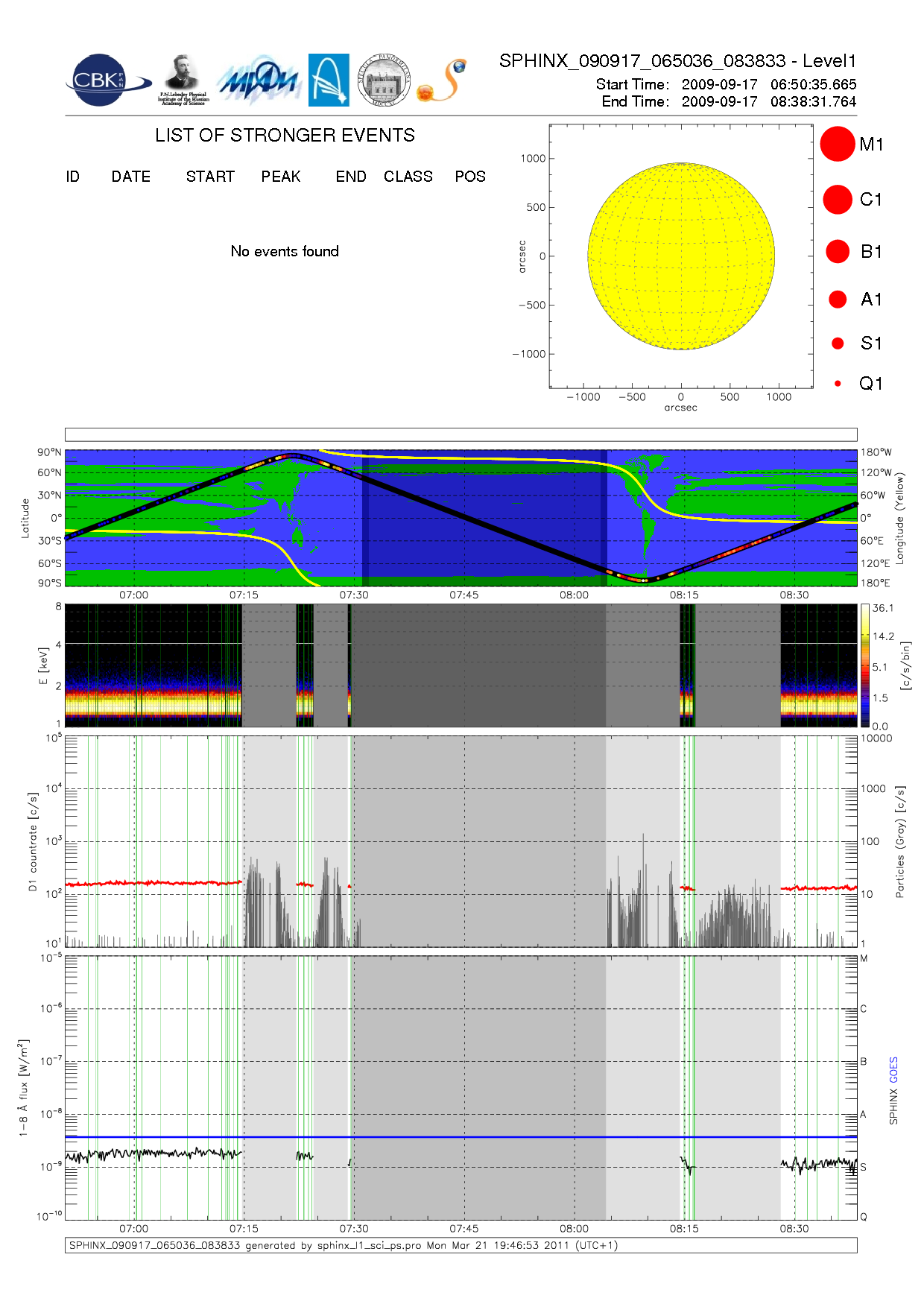The image size is (924, 1307).
Task: Click the blue square comet arch logo
Action: click(x=329, y=80)
